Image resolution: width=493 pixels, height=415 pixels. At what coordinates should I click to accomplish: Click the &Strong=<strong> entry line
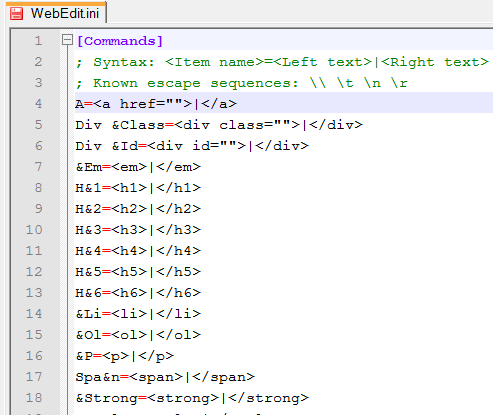(192, 398)
